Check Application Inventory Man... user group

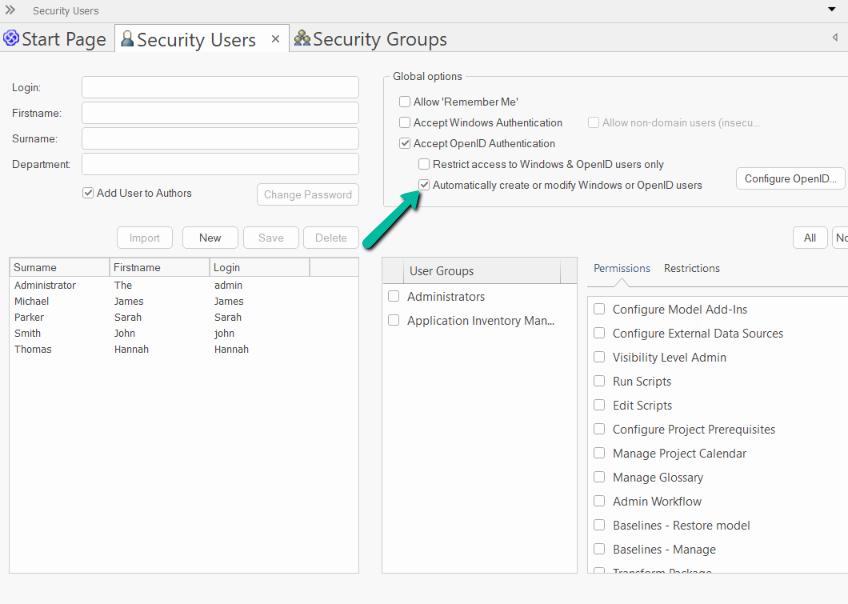[394, 320]
